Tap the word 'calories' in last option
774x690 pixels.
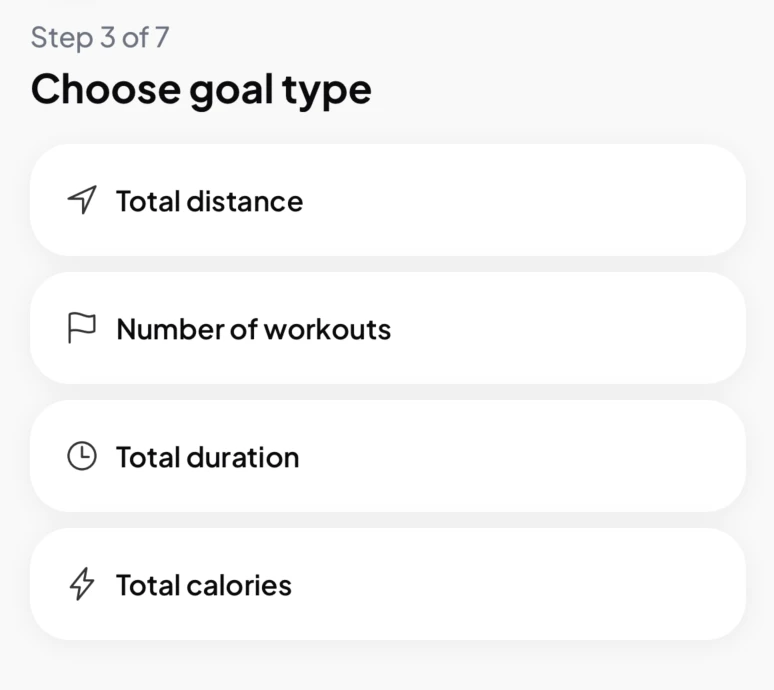239,585
